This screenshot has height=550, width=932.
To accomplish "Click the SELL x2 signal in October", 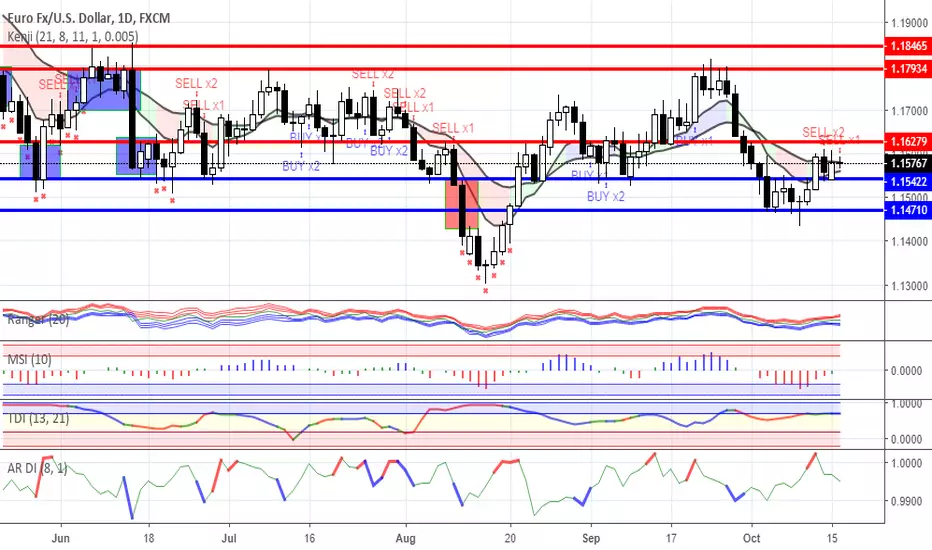I will 823,131.
